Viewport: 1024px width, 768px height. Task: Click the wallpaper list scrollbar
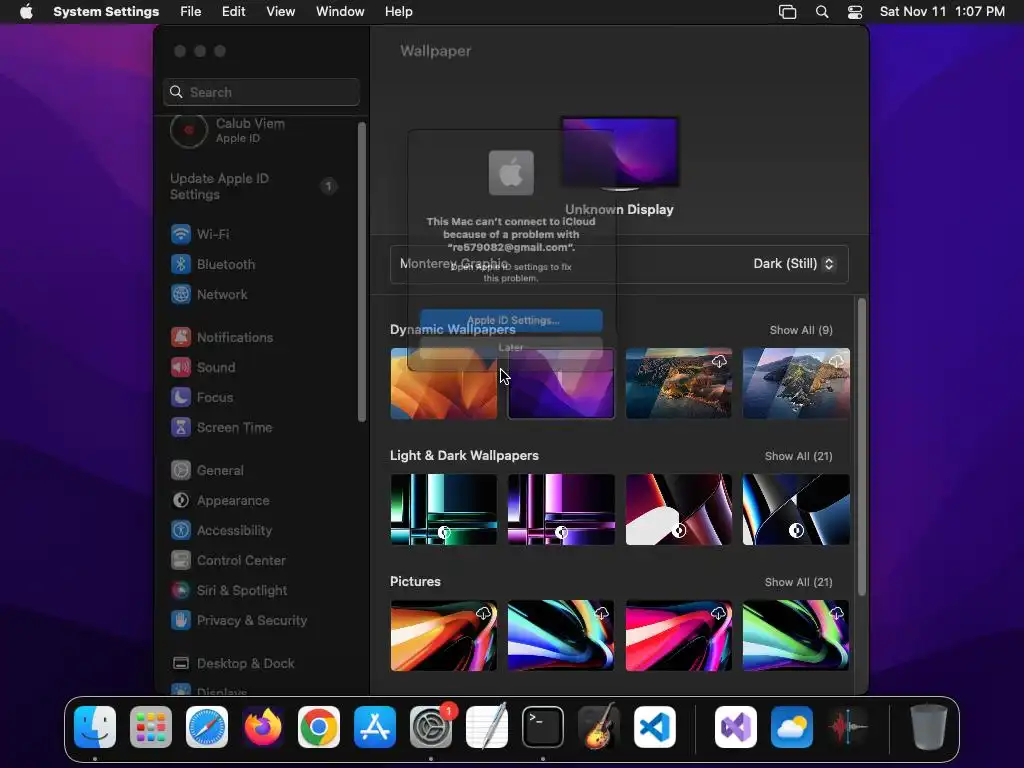coord(862,447)
